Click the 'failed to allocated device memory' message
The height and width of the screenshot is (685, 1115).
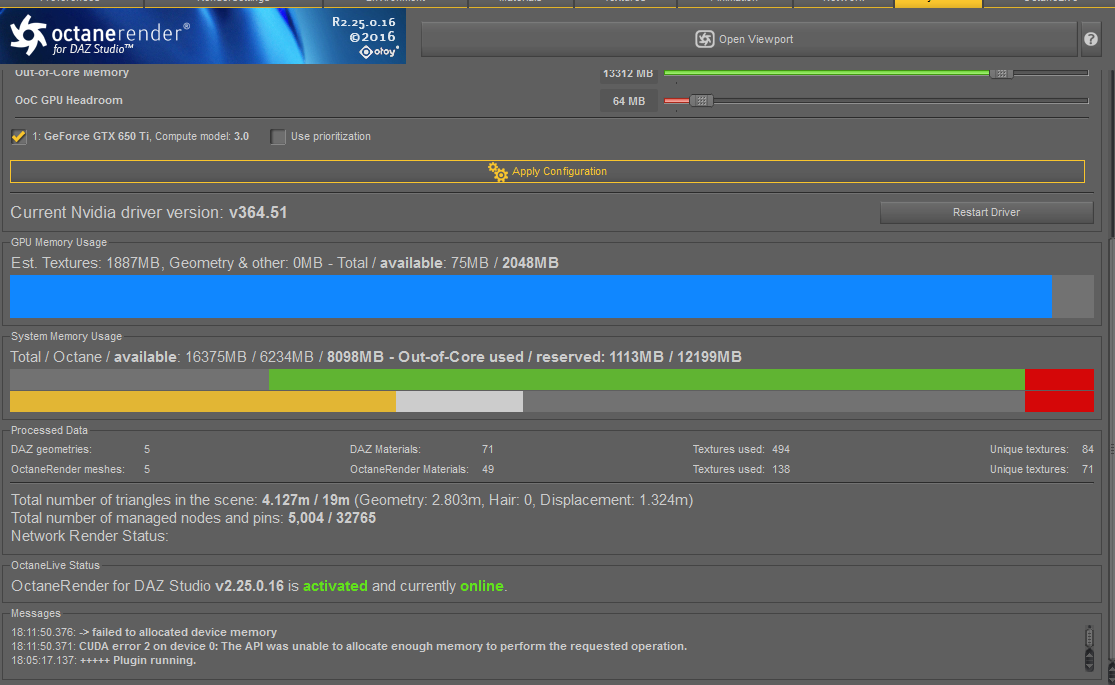click(144, 632)
